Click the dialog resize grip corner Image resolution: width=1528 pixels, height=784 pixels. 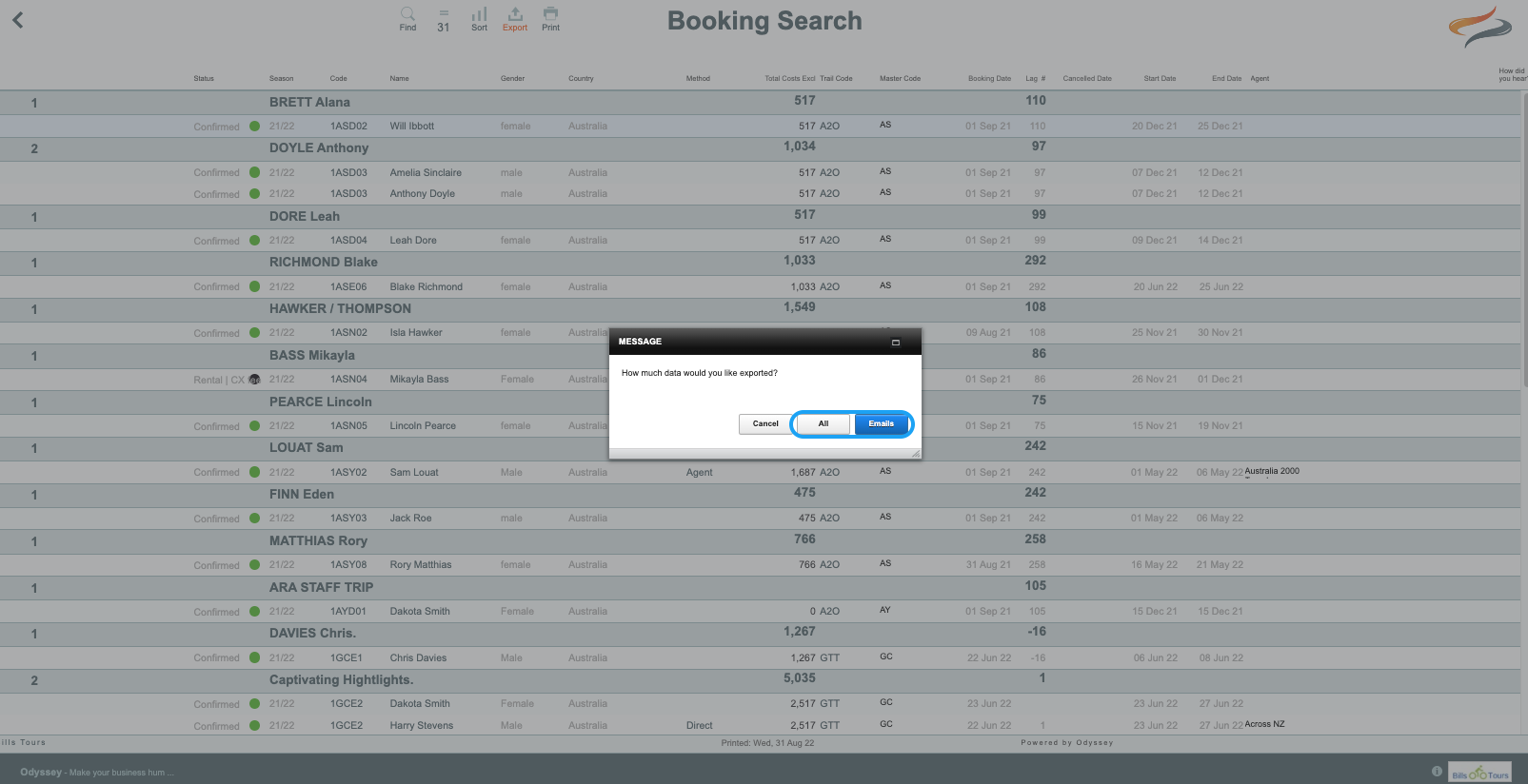[x=916, y=454]
